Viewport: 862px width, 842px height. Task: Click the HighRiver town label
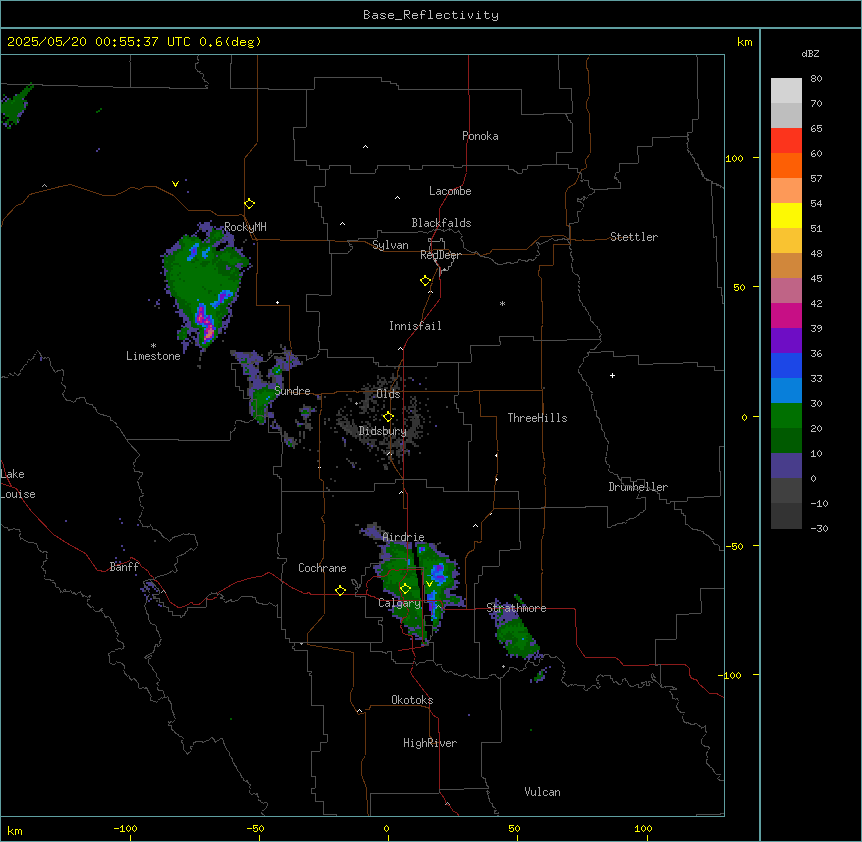430,743
